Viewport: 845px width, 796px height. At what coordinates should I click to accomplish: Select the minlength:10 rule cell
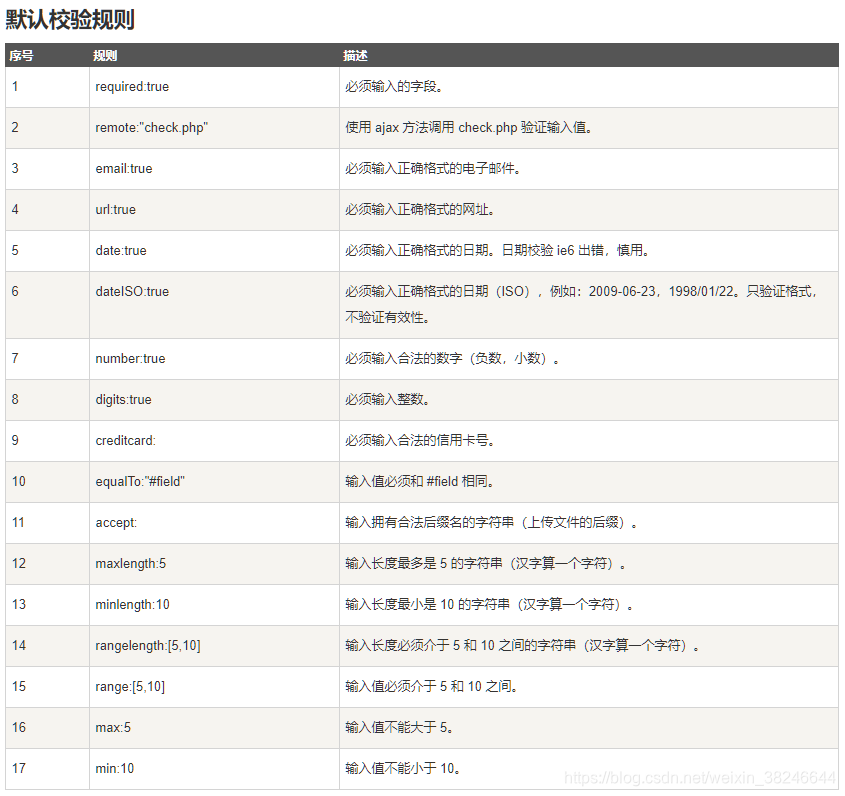point(214,605)
